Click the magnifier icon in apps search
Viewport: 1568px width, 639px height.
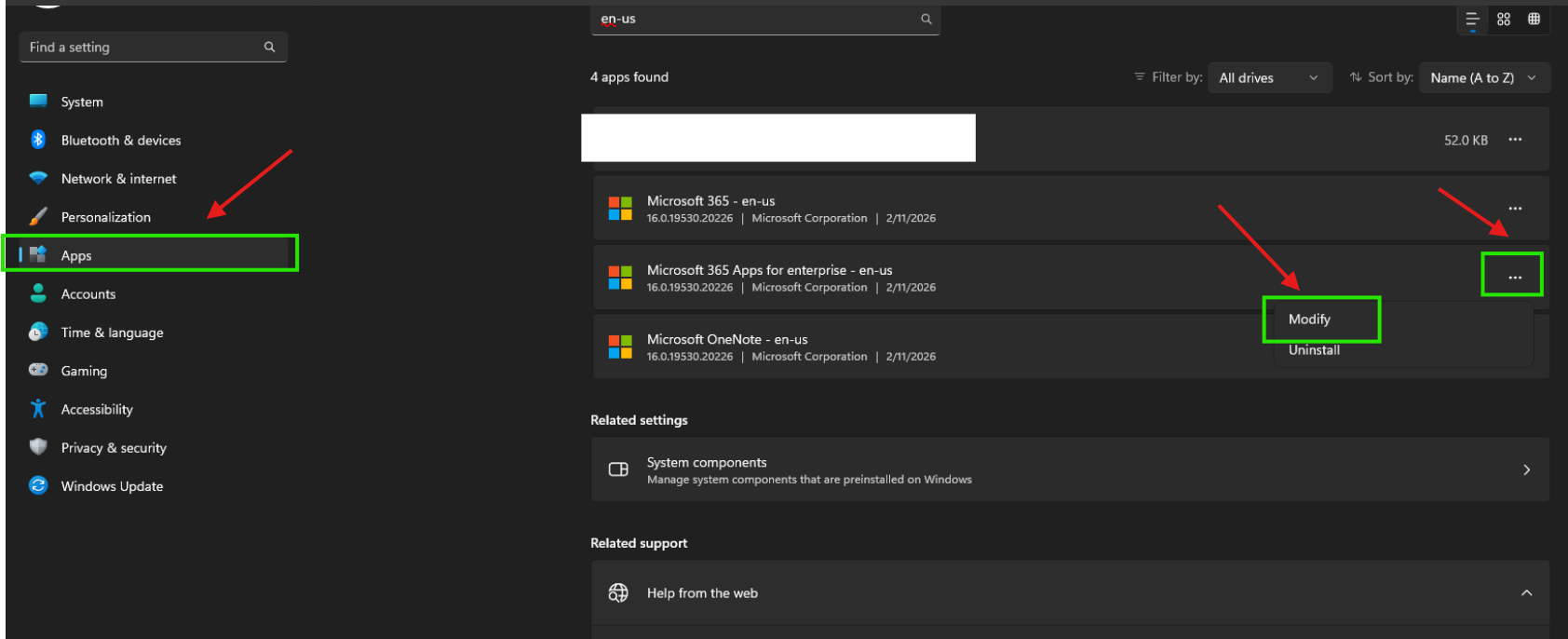[926, 19]
